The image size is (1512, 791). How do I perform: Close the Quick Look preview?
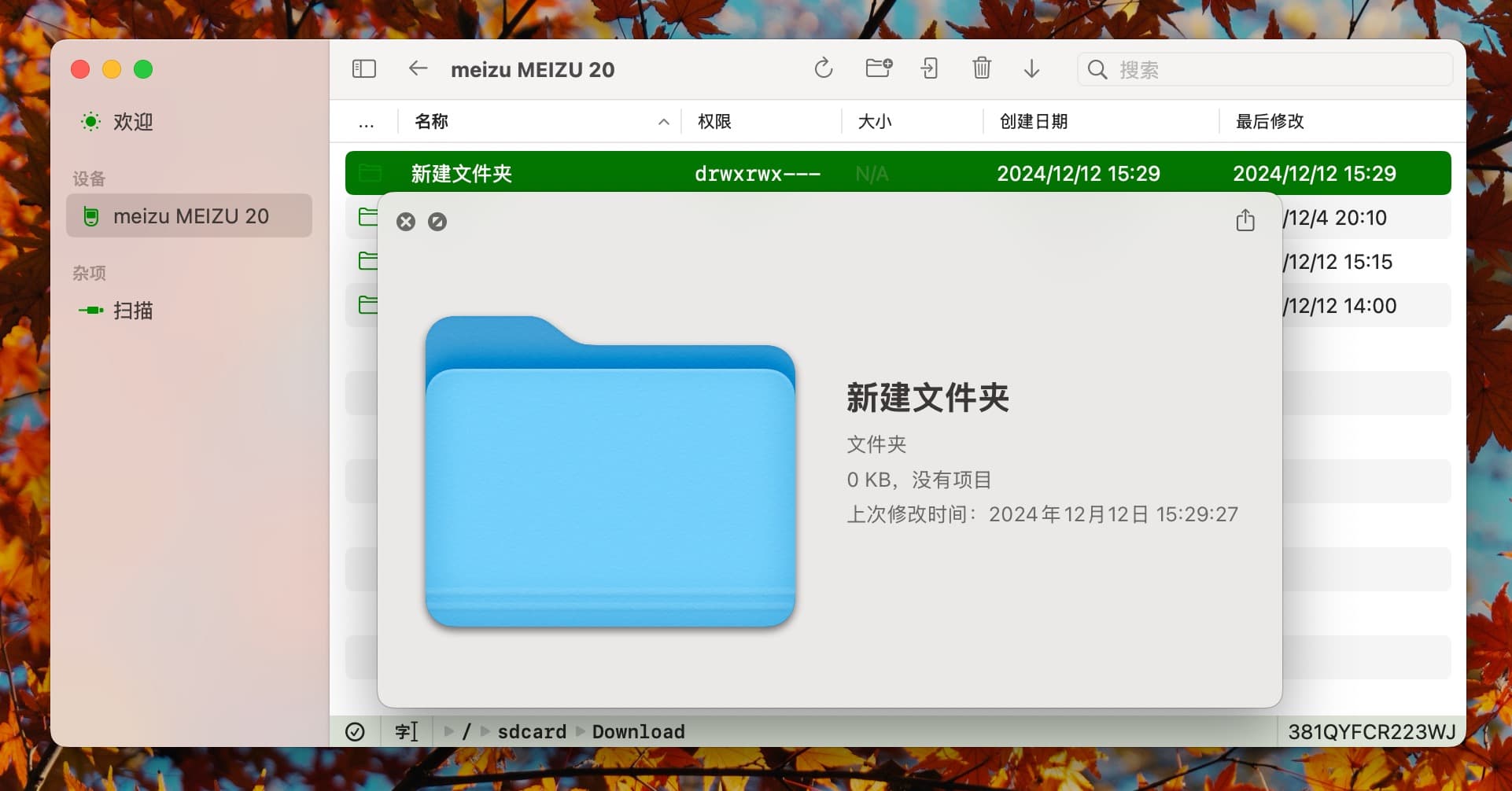tap(406, 222)
